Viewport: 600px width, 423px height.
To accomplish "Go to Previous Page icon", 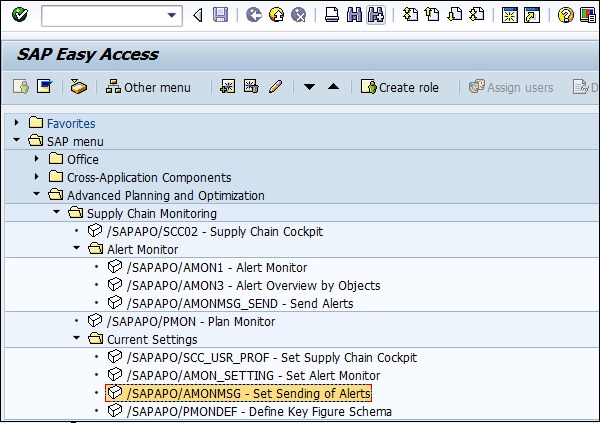I will [432, 15].
